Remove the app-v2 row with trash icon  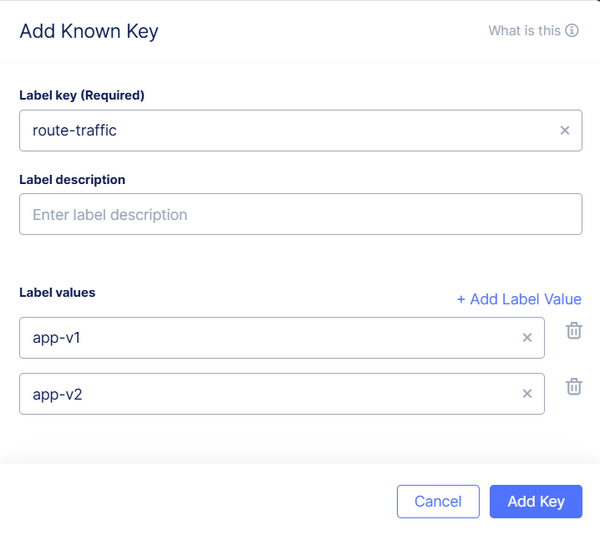click(574, 386)
